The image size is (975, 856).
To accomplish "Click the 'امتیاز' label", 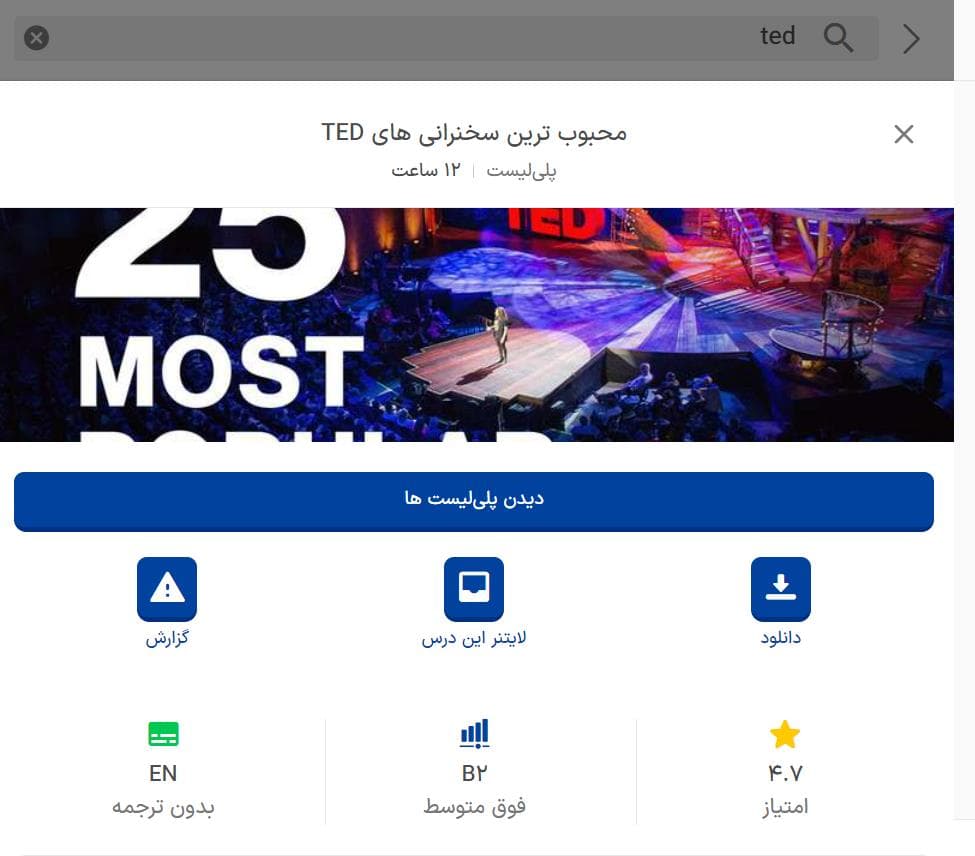I will [x=785, y=806].
